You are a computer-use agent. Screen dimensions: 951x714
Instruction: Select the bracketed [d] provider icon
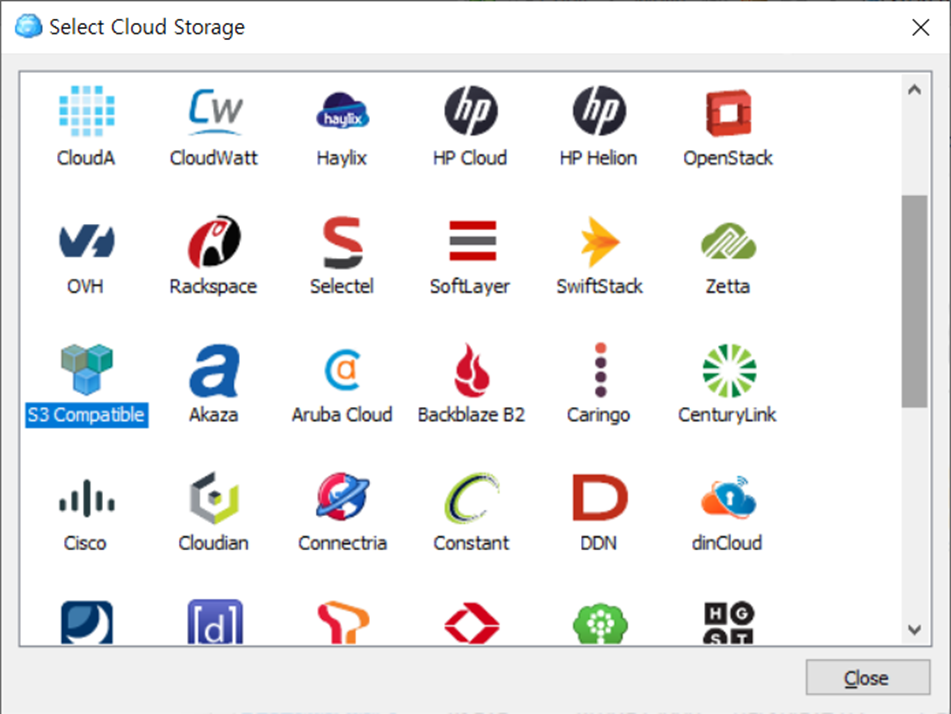215,622
